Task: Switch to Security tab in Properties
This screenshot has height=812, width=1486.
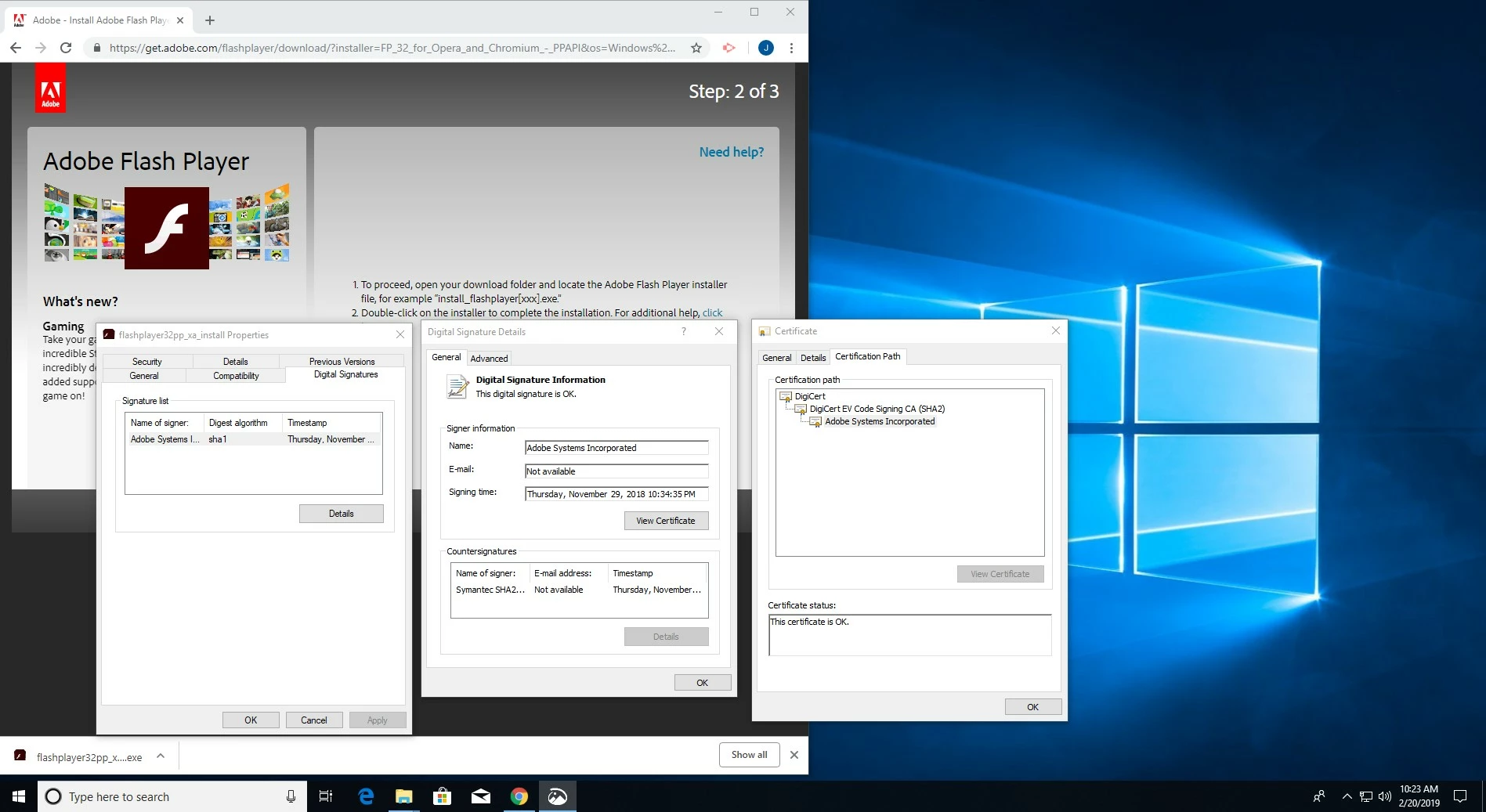Action: pyautogui.click(x=147, y=362)
